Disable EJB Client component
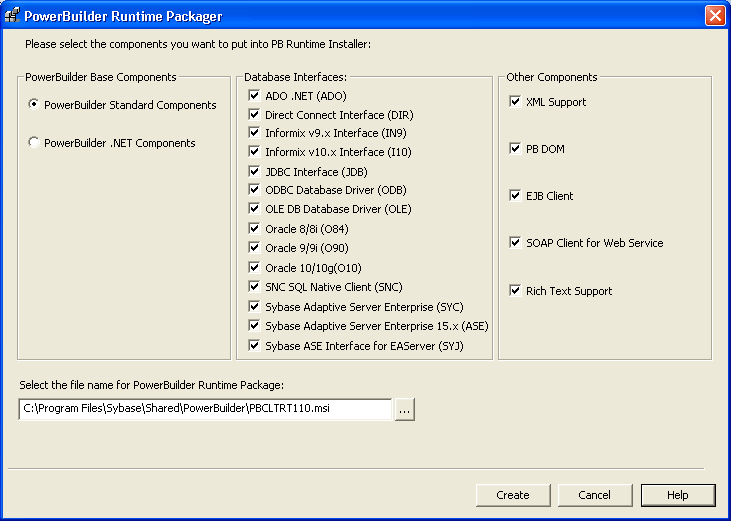The height and width of the screenshot is (521, 731). click(515, 195)
